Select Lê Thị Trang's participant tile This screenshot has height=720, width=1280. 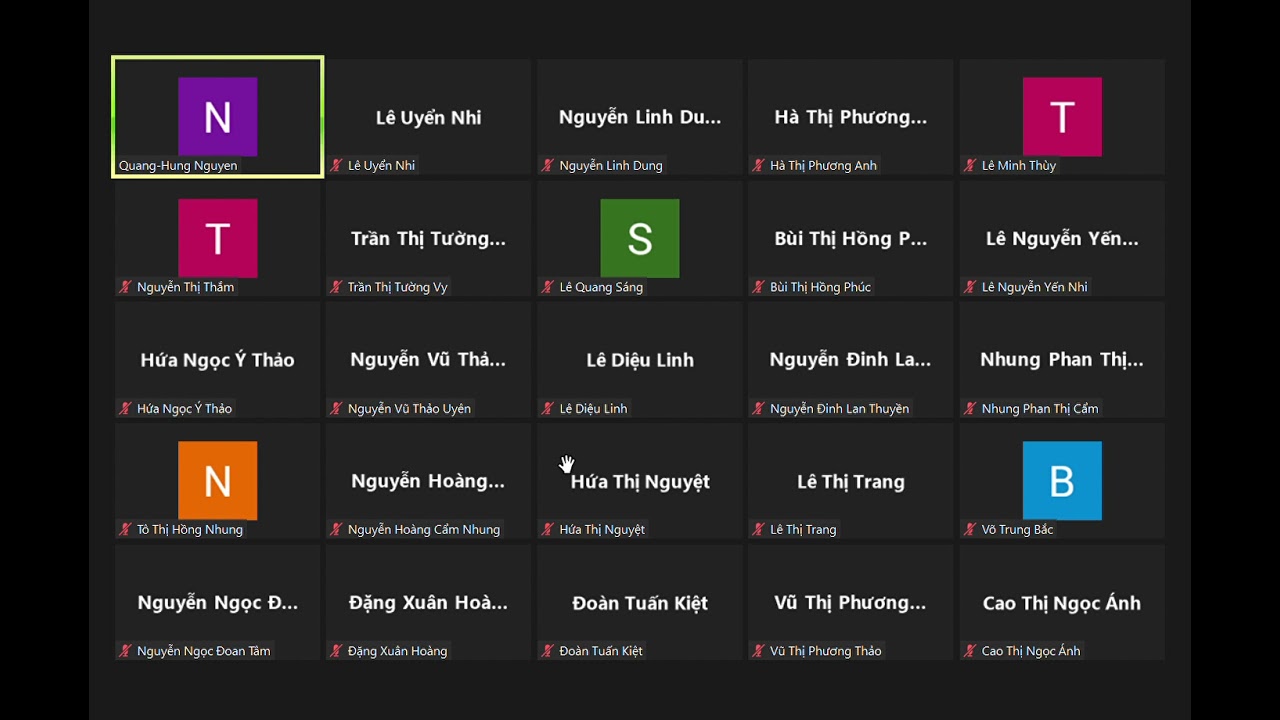pyautogui.click(x=850, y=482)
